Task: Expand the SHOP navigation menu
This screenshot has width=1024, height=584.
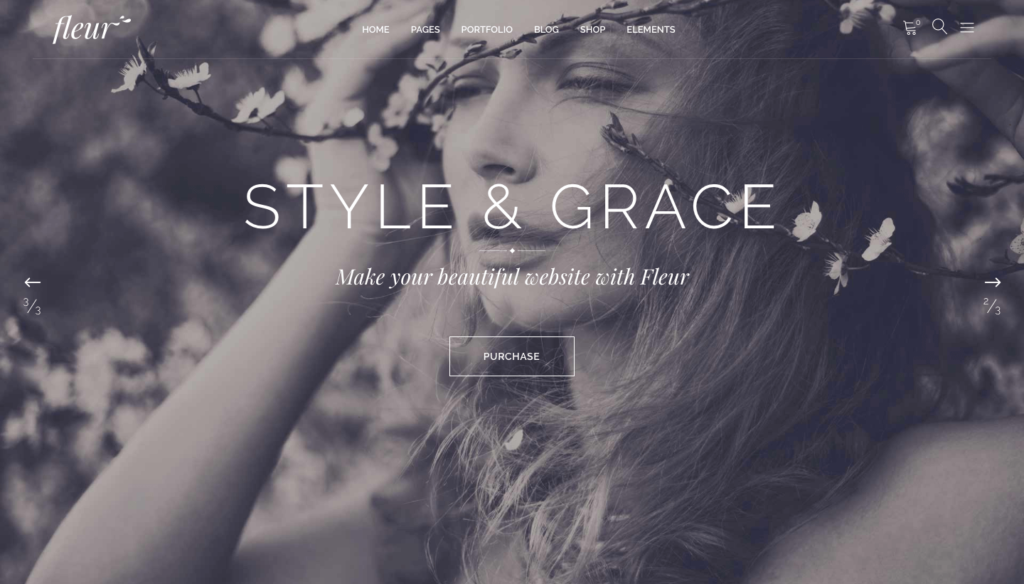Action: [592, 29]
